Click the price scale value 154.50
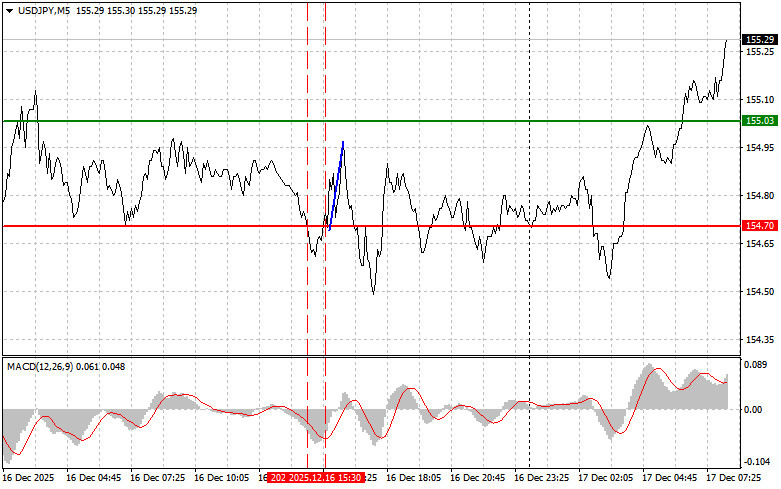The image size is (781, 489). tap(760, 292)
